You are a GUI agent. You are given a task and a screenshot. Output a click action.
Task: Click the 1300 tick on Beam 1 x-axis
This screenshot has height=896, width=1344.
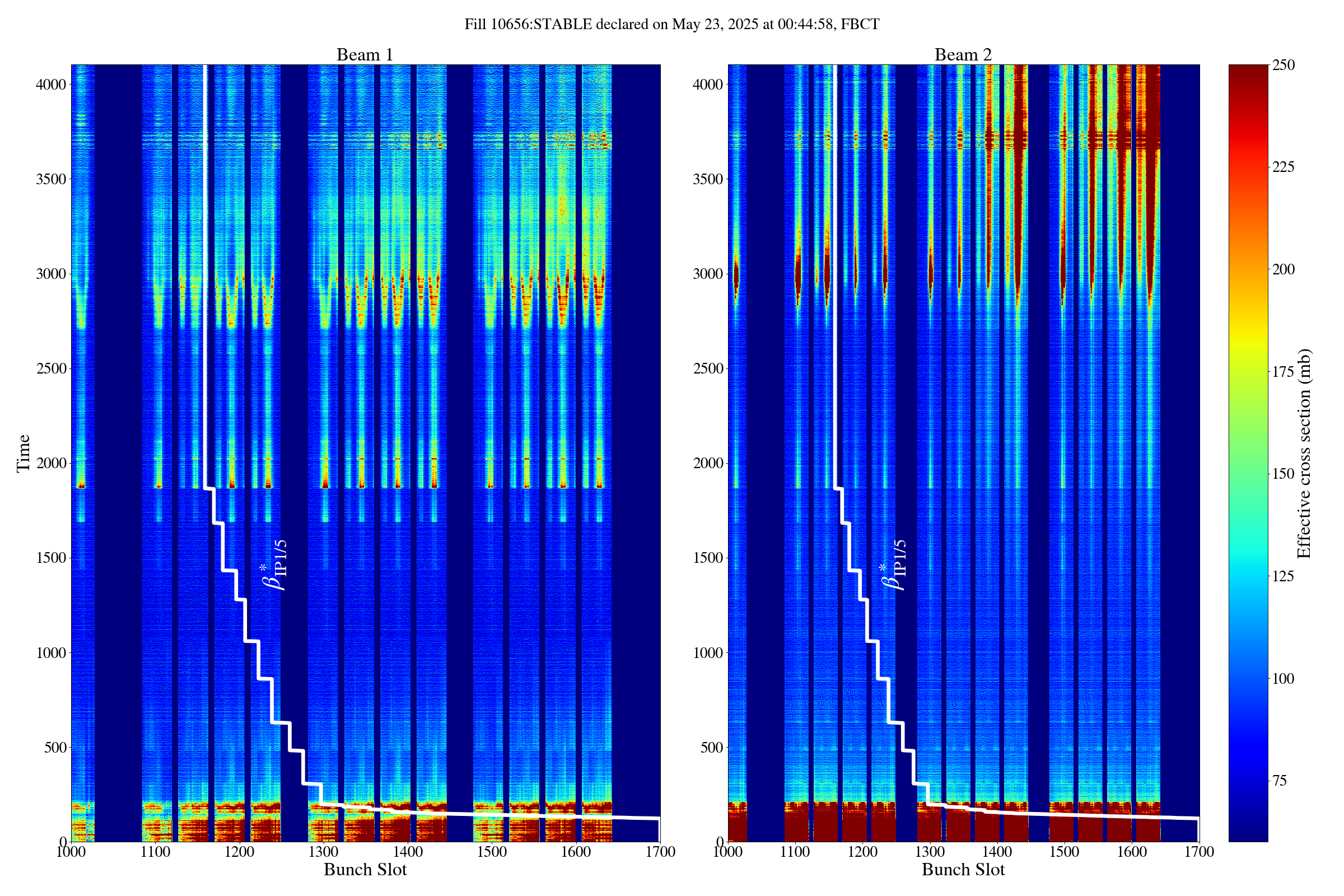tap(324, 852)
